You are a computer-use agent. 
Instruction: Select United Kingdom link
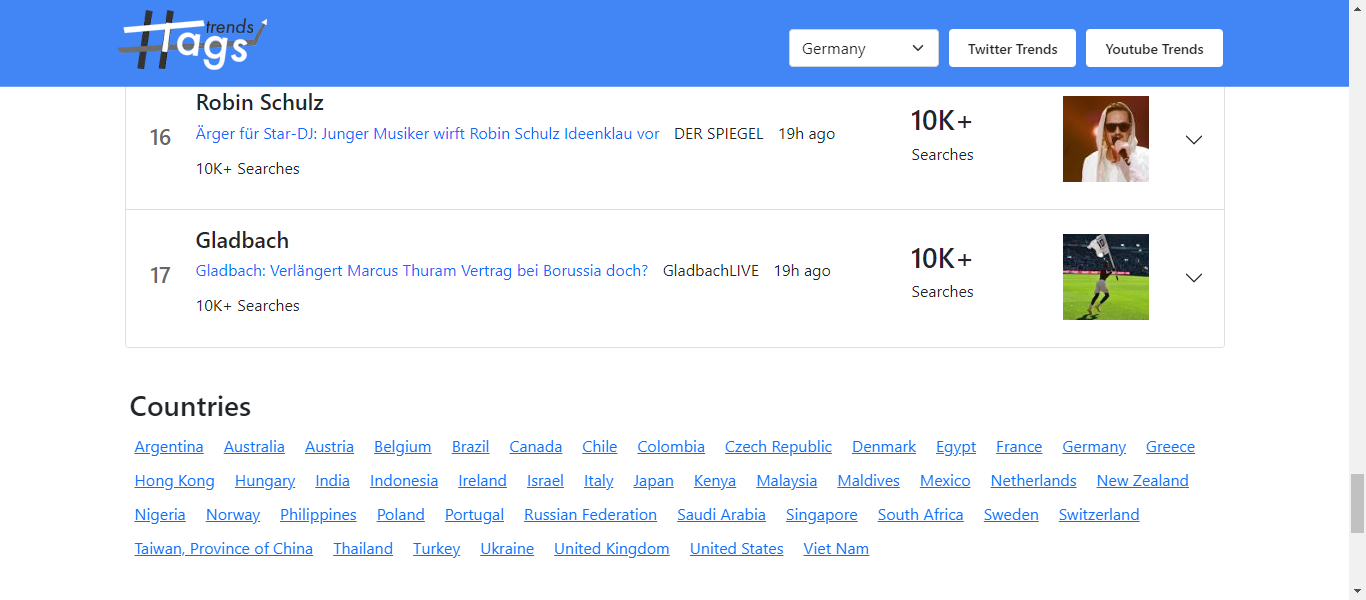612,549
